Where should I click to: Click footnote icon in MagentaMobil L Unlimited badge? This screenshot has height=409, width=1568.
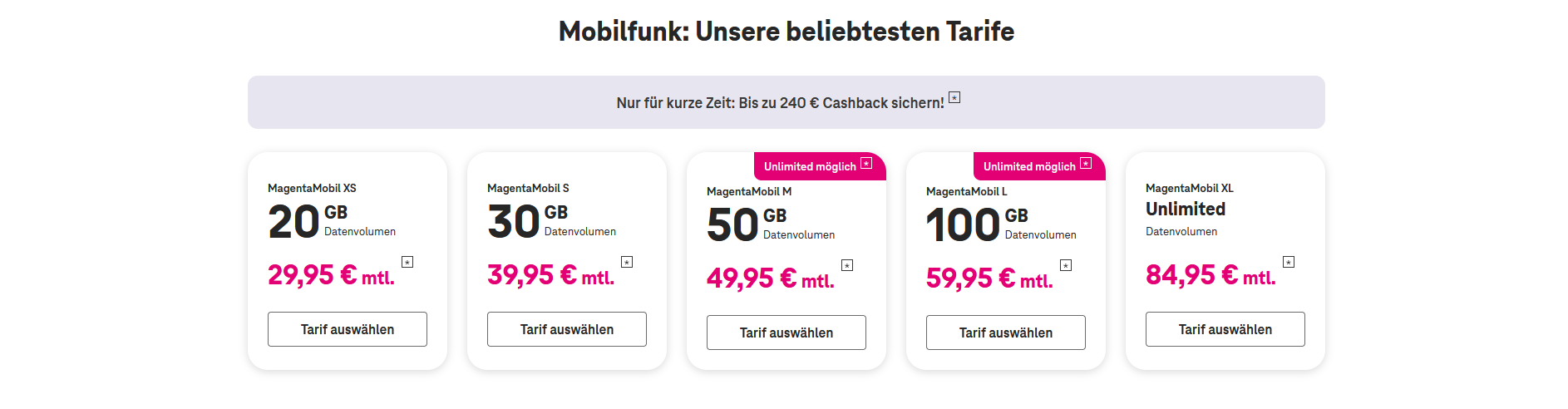(x=1086, y=163)
